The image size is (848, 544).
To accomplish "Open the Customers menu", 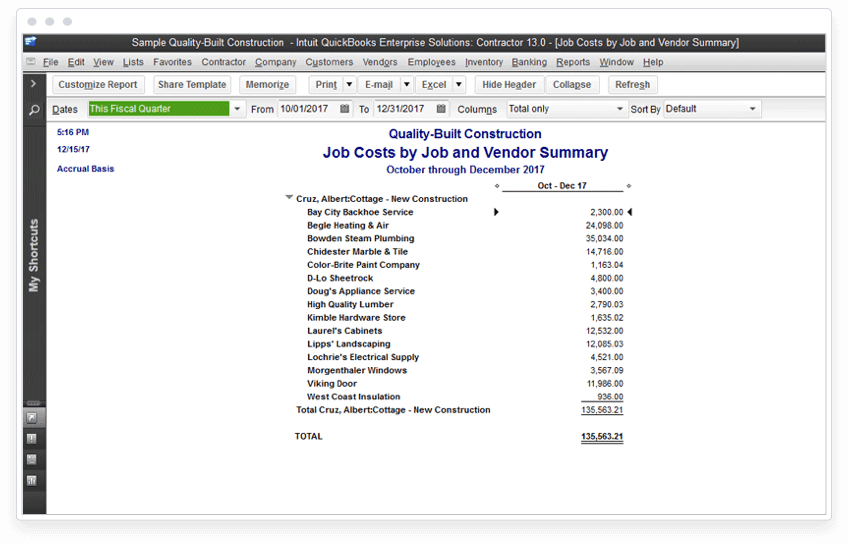I will point(329,62).
